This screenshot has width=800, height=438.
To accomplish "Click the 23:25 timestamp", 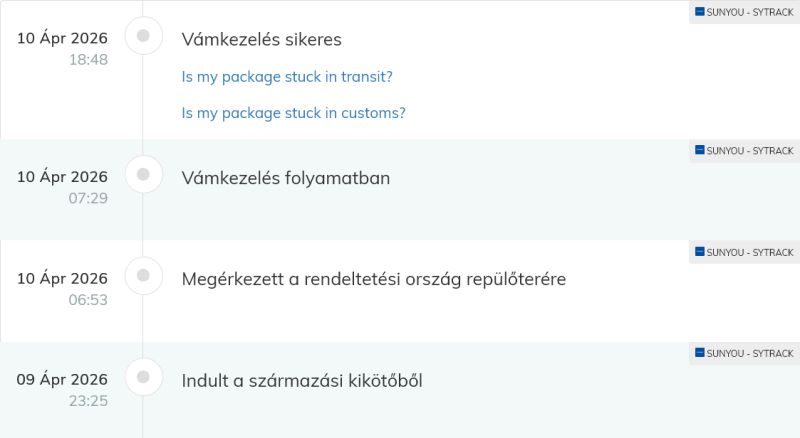I will point(88,401).
